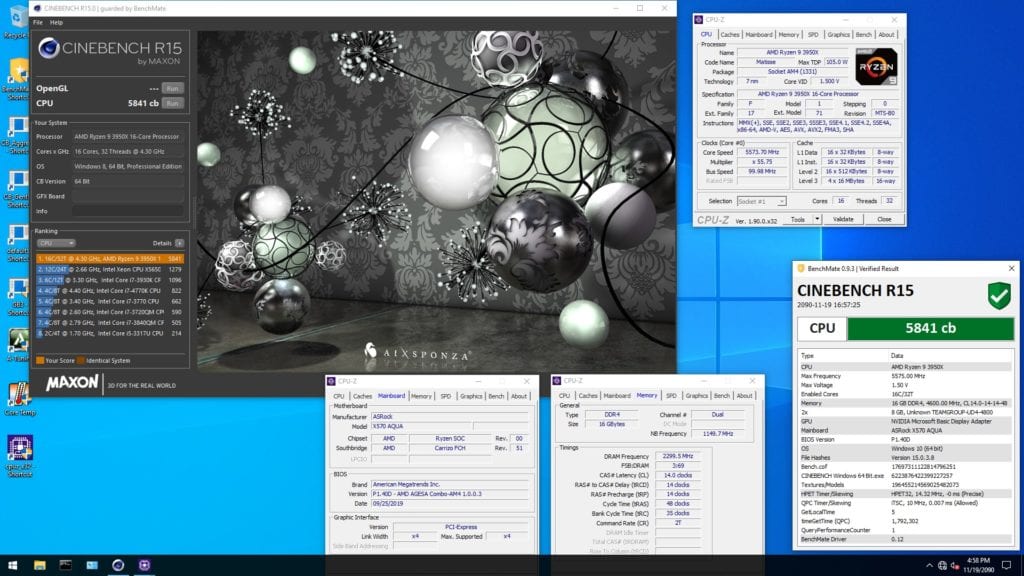1024x576 pixels.
Task: Switch to CPU-Z via its purple taskbar icon
Action: pos(144,565)
